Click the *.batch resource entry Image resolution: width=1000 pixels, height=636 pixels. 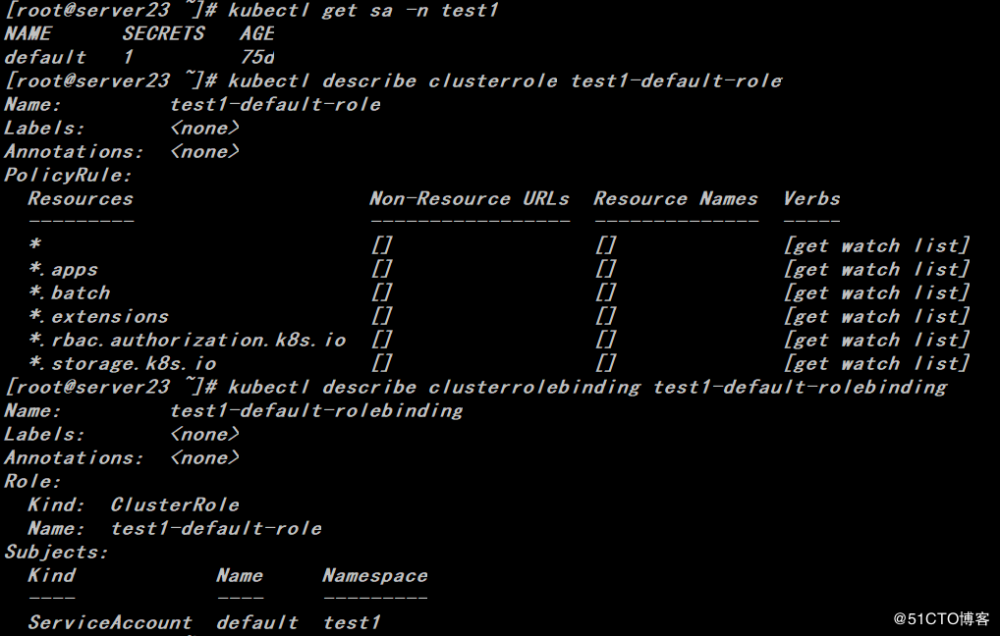point(69,293)
